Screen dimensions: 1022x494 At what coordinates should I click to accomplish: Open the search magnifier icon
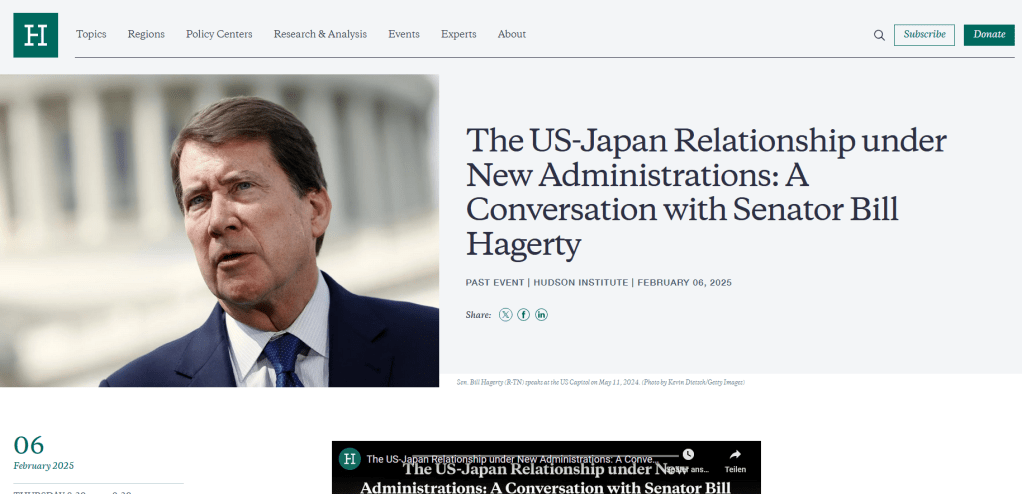879,35
